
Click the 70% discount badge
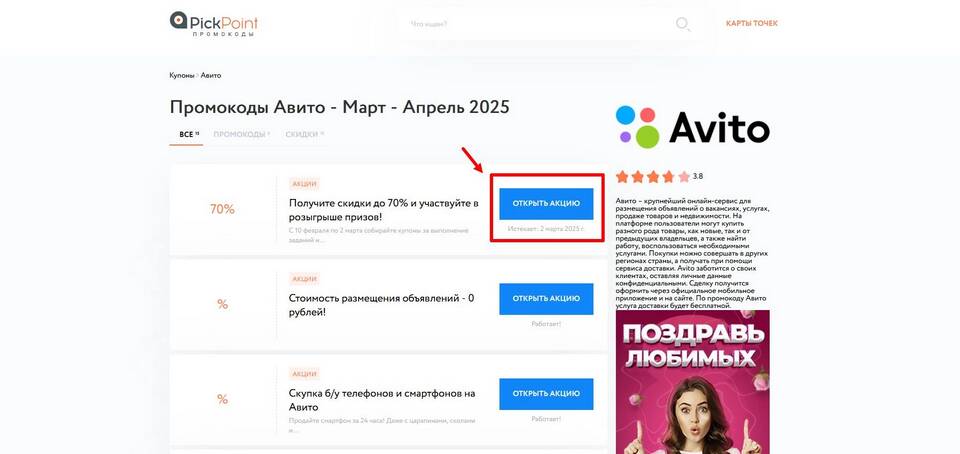(222, 209)
